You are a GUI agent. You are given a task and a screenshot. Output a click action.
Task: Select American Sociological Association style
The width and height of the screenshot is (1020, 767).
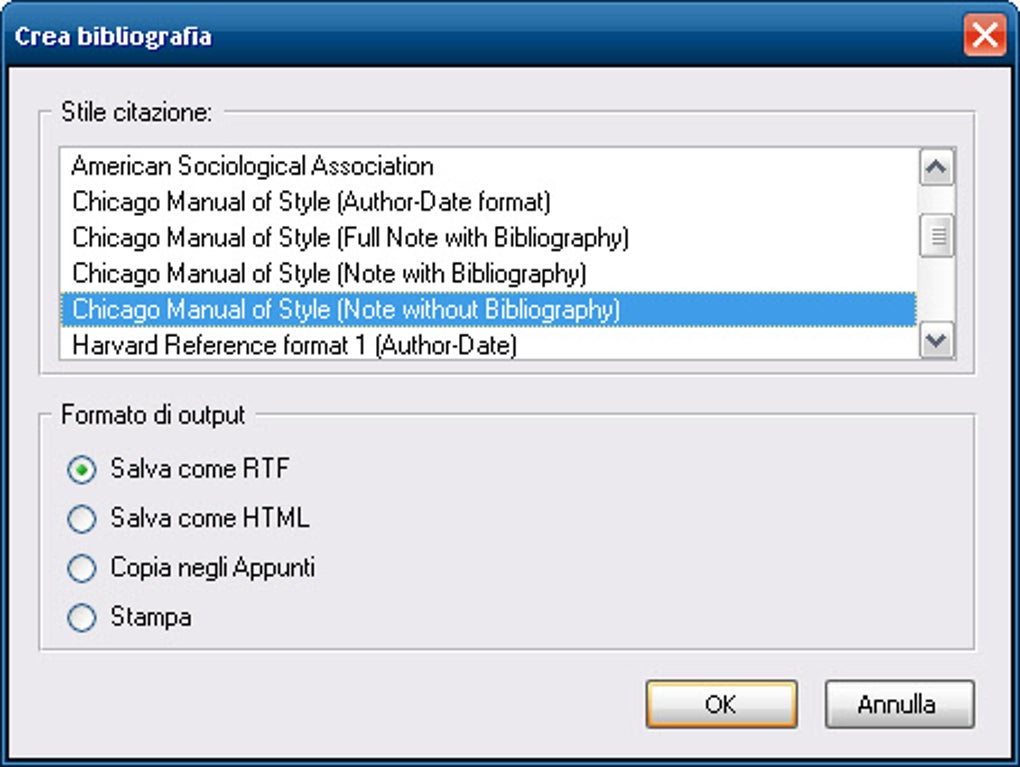pos(253,166)
